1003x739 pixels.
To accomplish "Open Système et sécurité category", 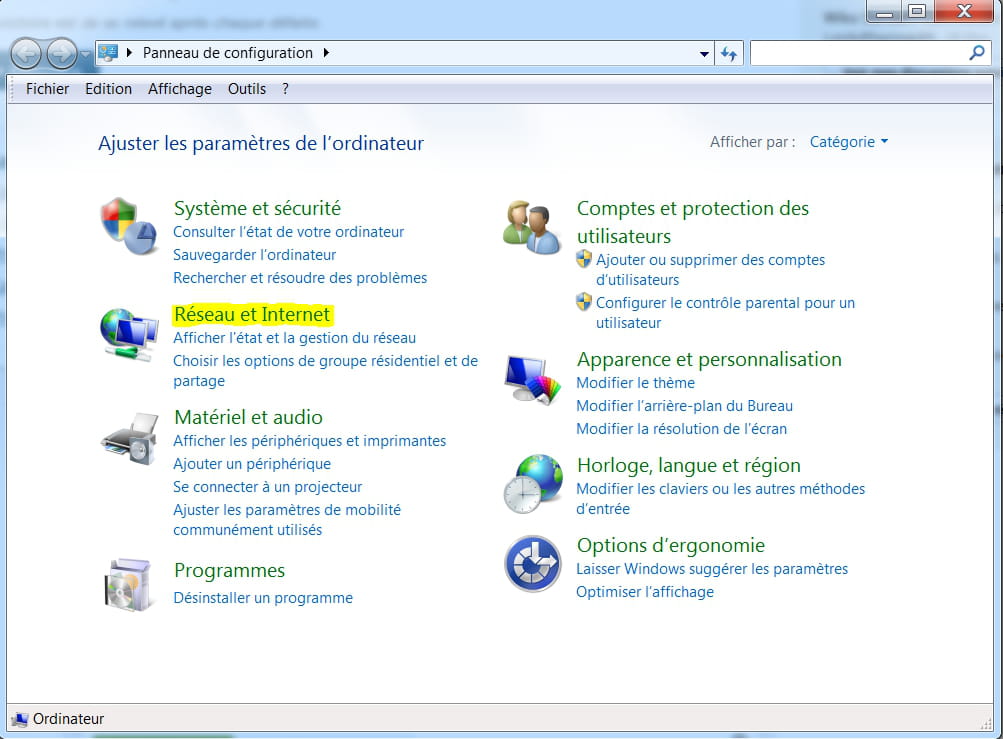I will tap(257, 209).
